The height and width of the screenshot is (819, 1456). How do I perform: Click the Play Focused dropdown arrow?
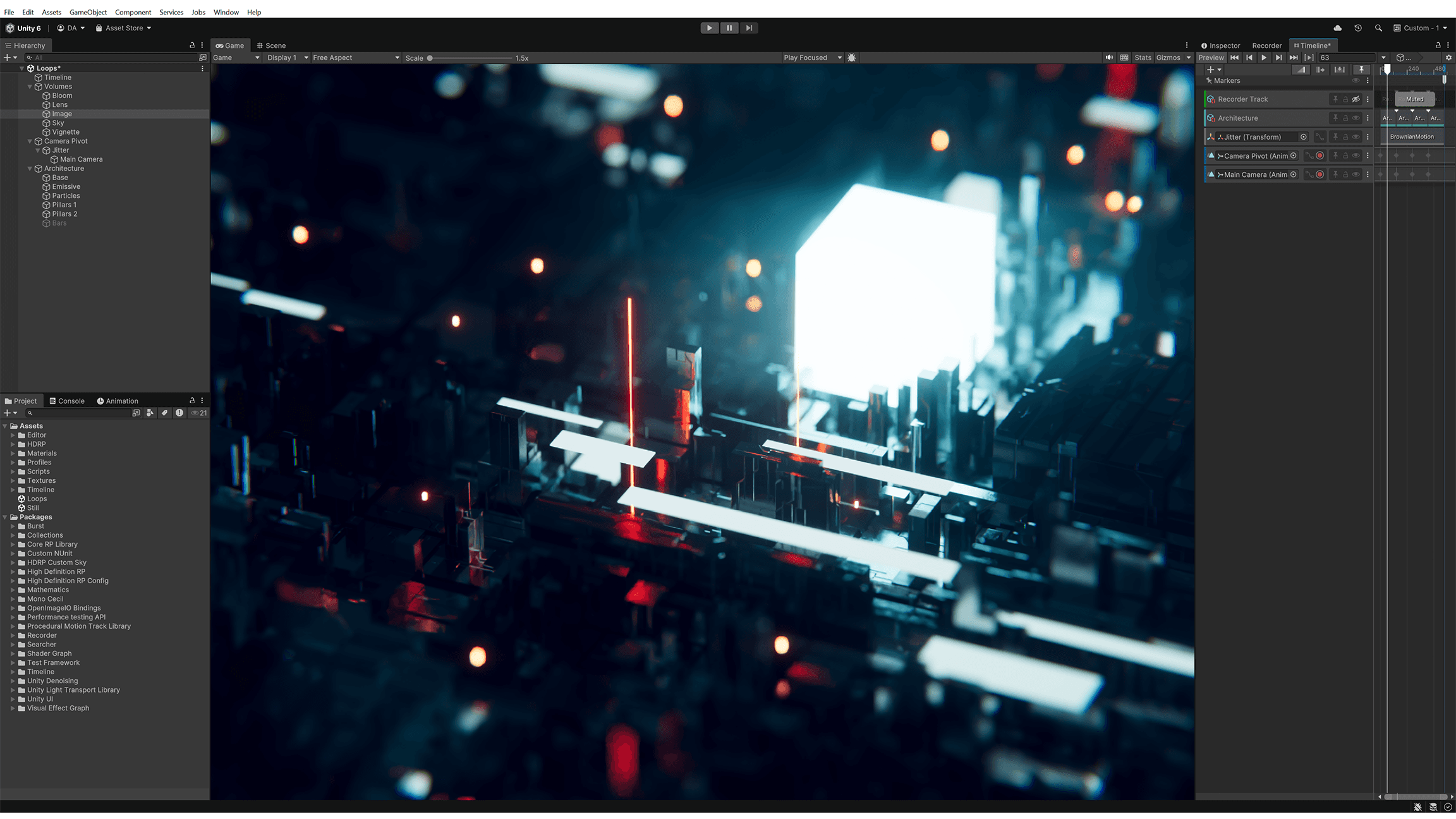840,57
